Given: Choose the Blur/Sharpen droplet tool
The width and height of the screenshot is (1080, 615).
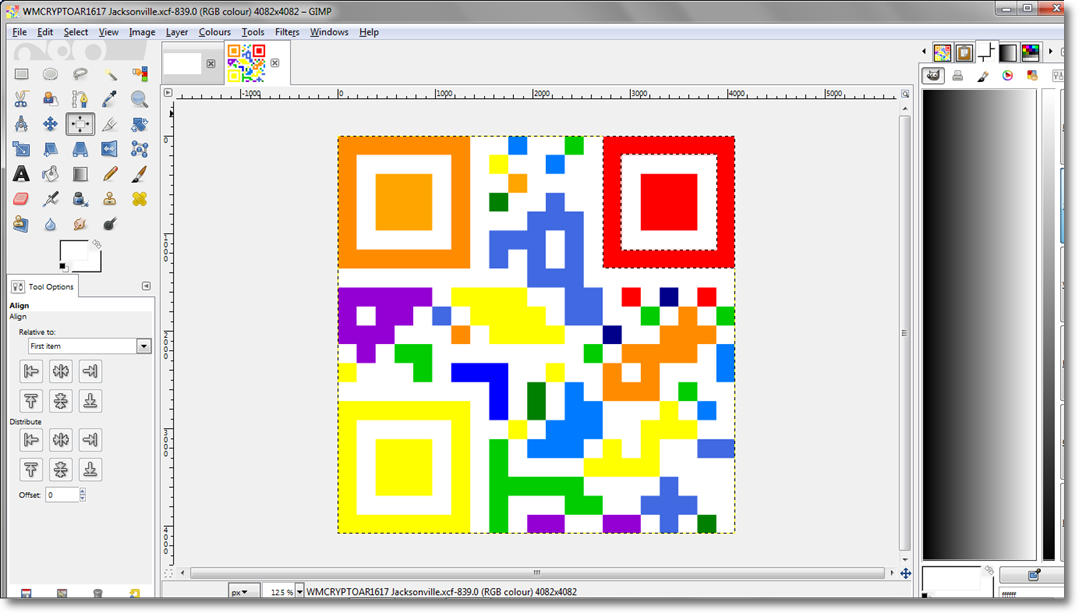Looking at the screenshot, I should [x=50, y=224].
